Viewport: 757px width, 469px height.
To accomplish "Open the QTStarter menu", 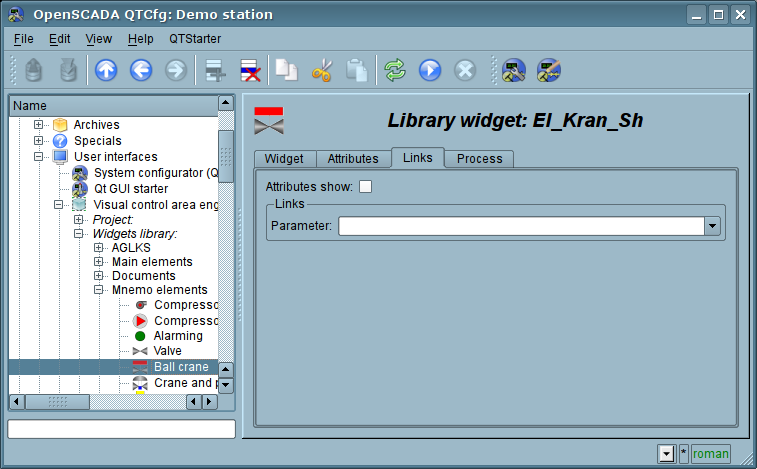I will pyautogui.click(x=195, y=38).
